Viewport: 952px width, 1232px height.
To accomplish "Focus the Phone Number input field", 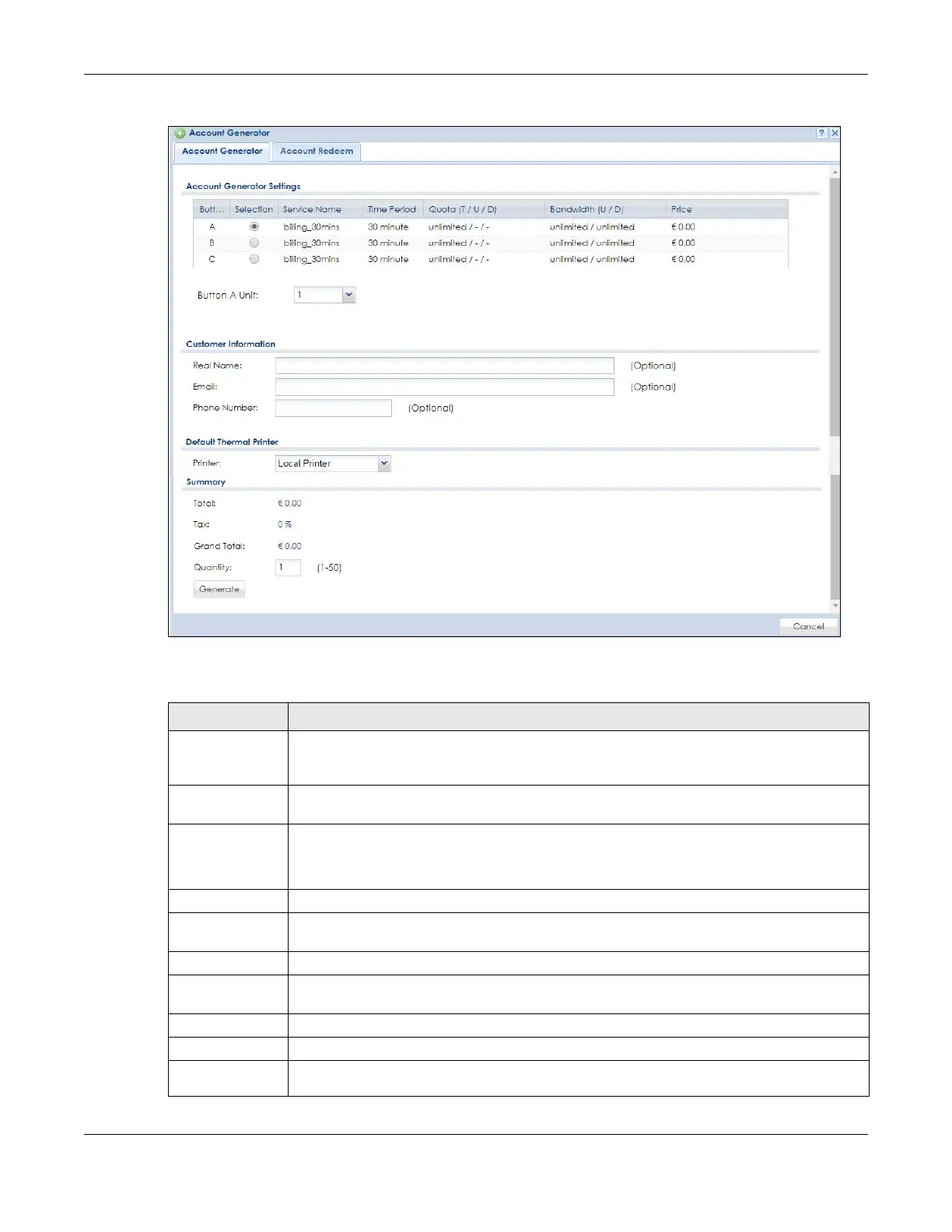I will [x=334, y=408].
